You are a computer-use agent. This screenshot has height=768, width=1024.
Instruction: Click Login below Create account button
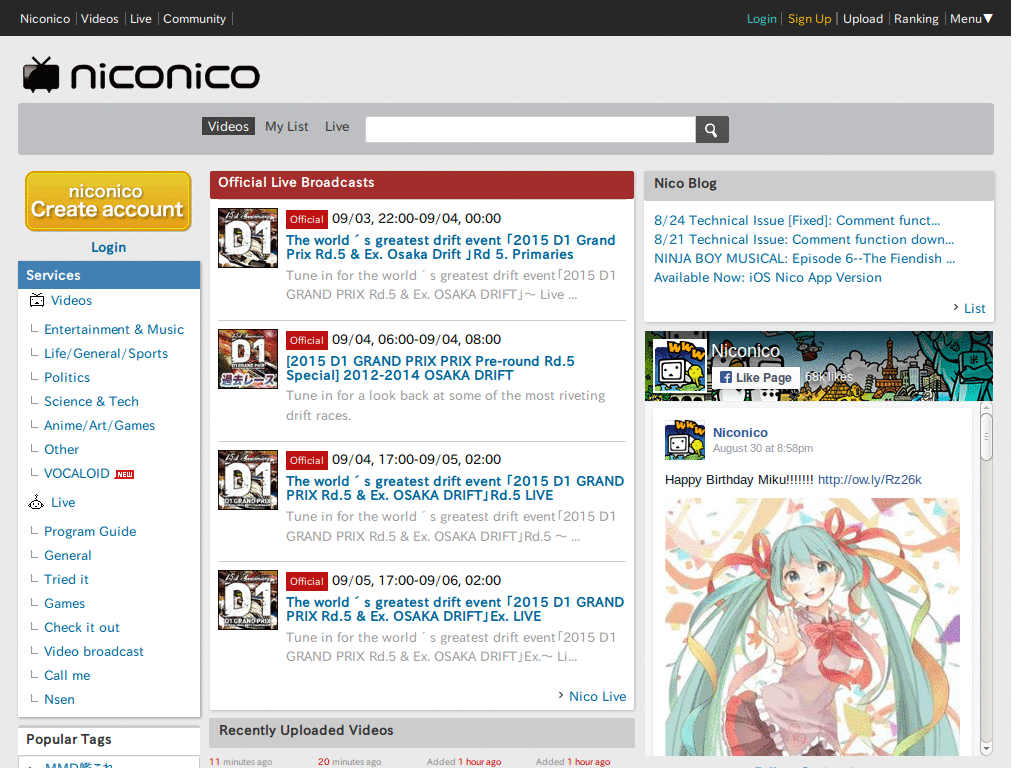pos(108,248)
